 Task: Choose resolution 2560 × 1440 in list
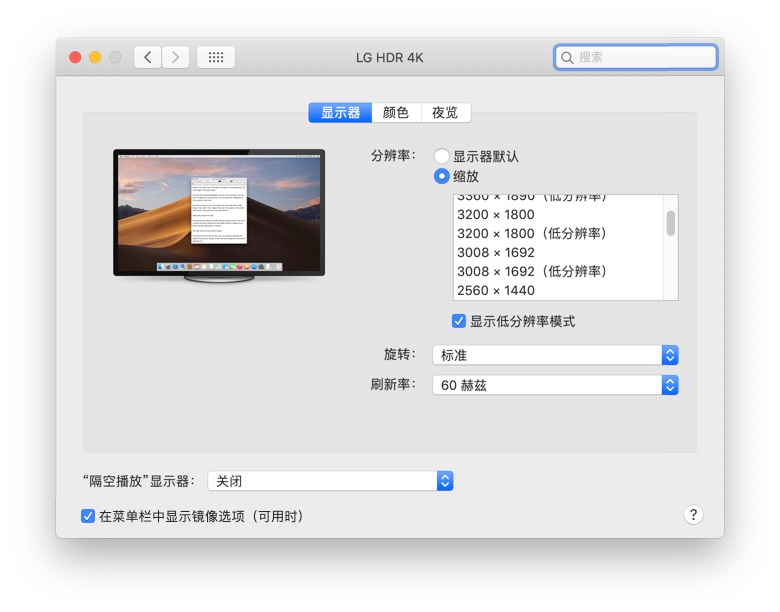(x=496, y=291)
